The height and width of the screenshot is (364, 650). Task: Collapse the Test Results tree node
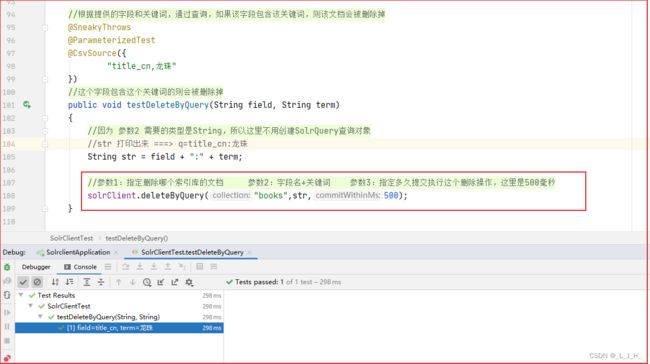[21, 295]
